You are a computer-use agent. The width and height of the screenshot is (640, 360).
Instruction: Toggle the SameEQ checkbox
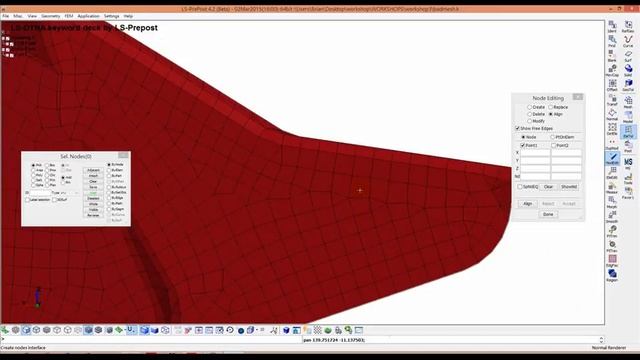pyautogui.click(x=520, y=187)
